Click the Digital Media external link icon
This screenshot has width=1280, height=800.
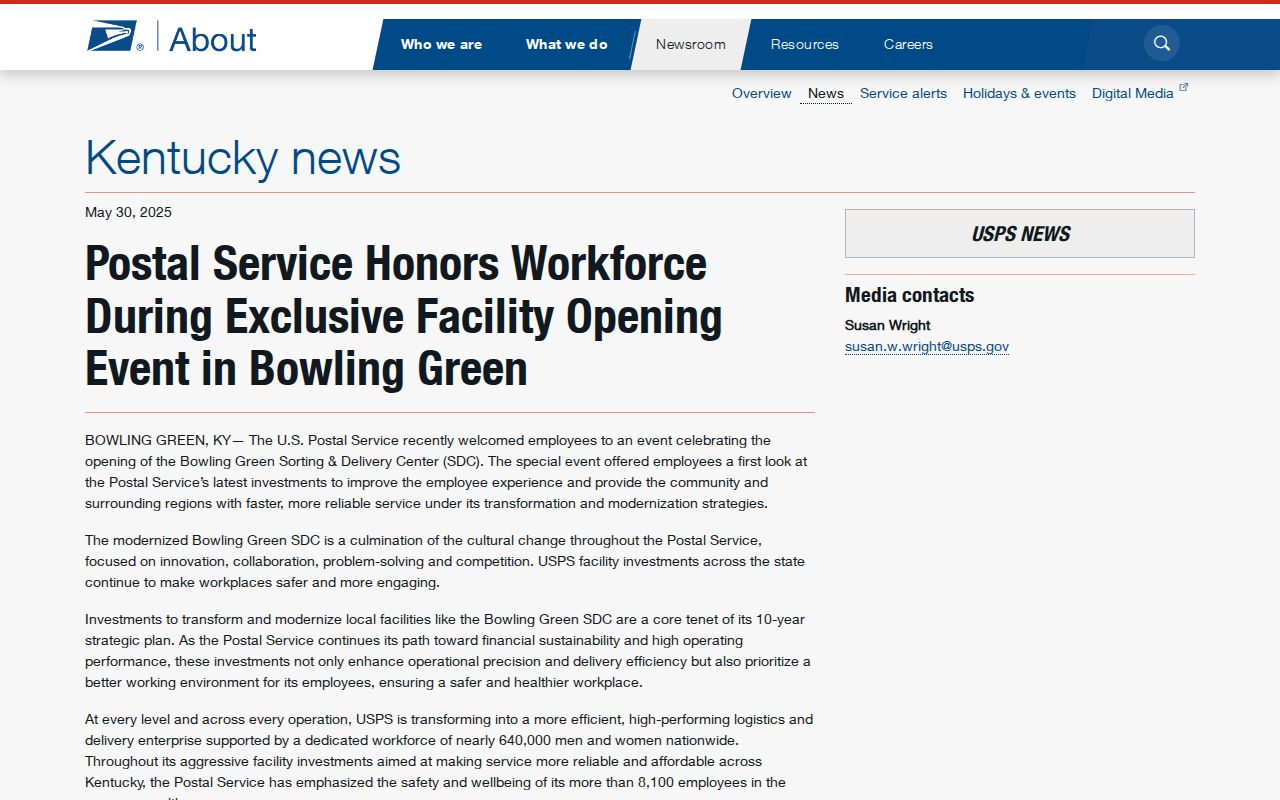pos(1184,88)
